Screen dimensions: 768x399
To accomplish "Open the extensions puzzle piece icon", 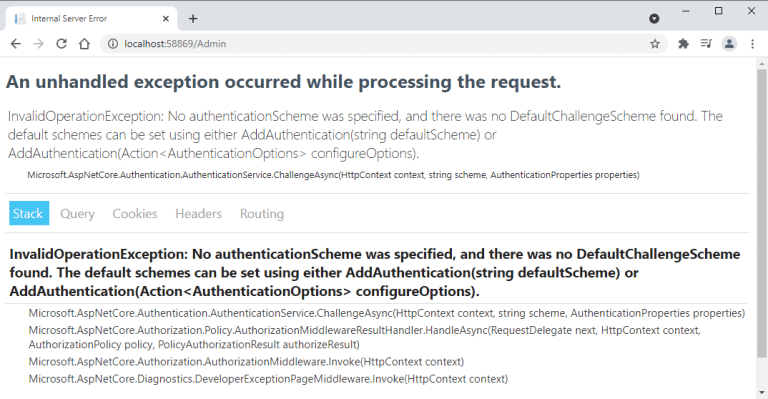I will coord(683,44).
